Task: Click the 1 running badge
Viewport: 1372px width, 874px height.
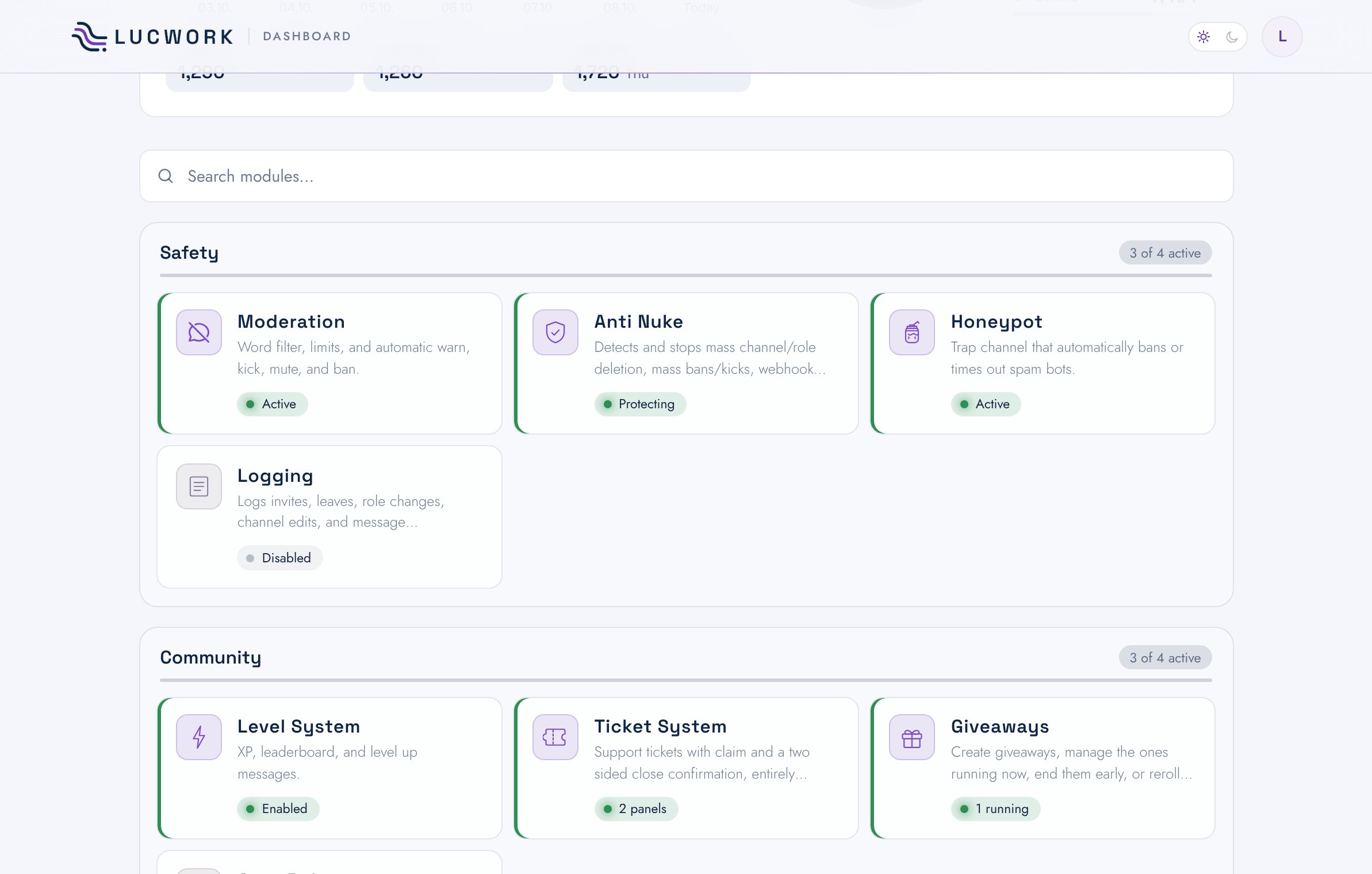Action: (x=995, y=809)
